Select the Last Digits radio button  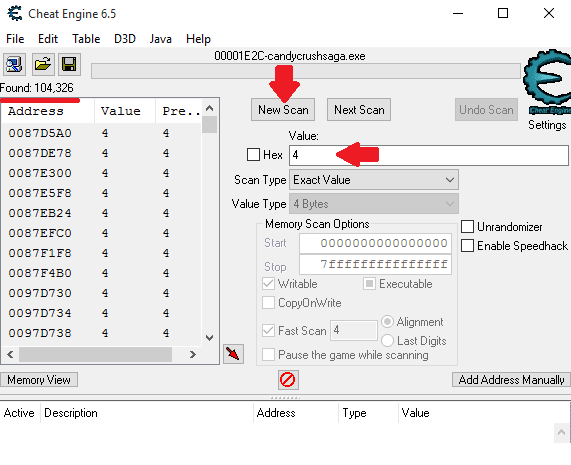pos(387,340)
